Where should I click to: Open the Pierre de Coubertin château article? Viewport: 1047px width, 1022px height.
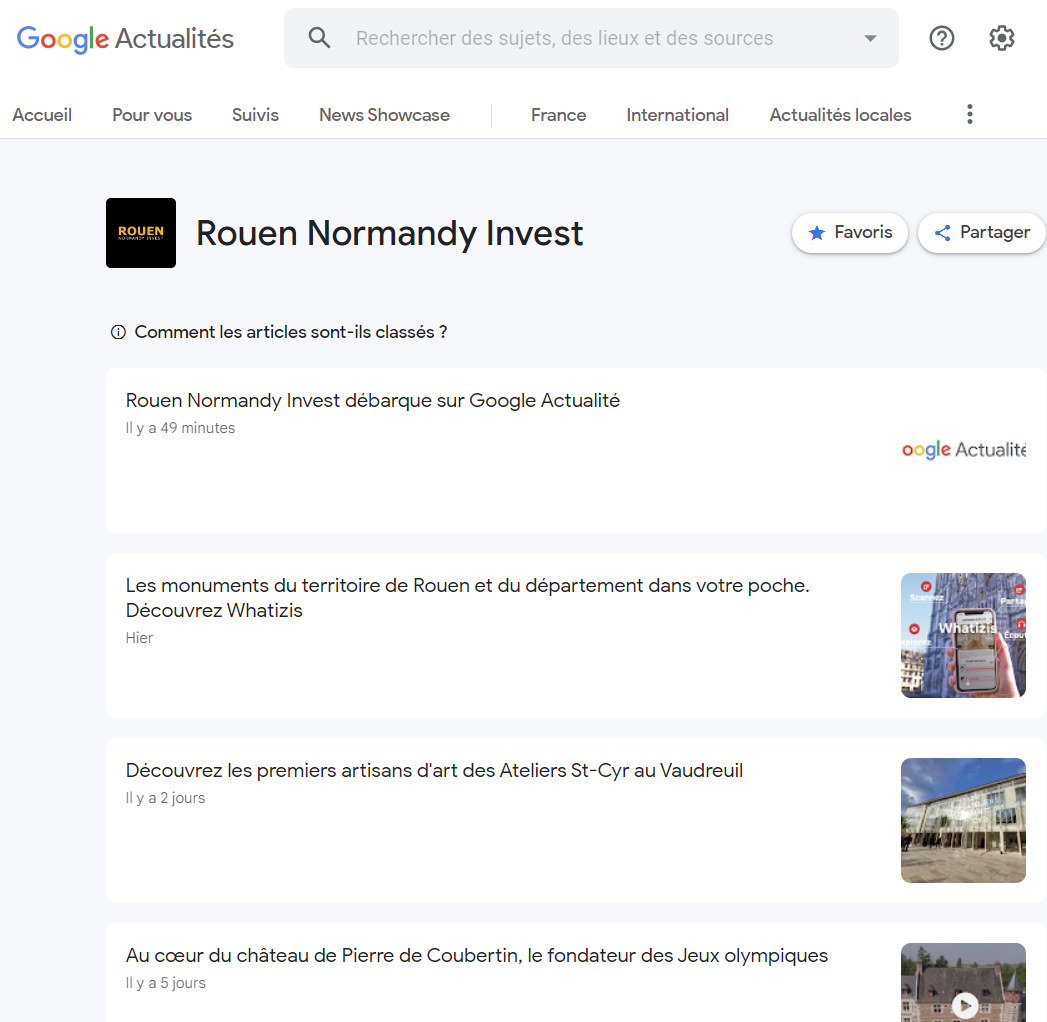coord(477,955)
